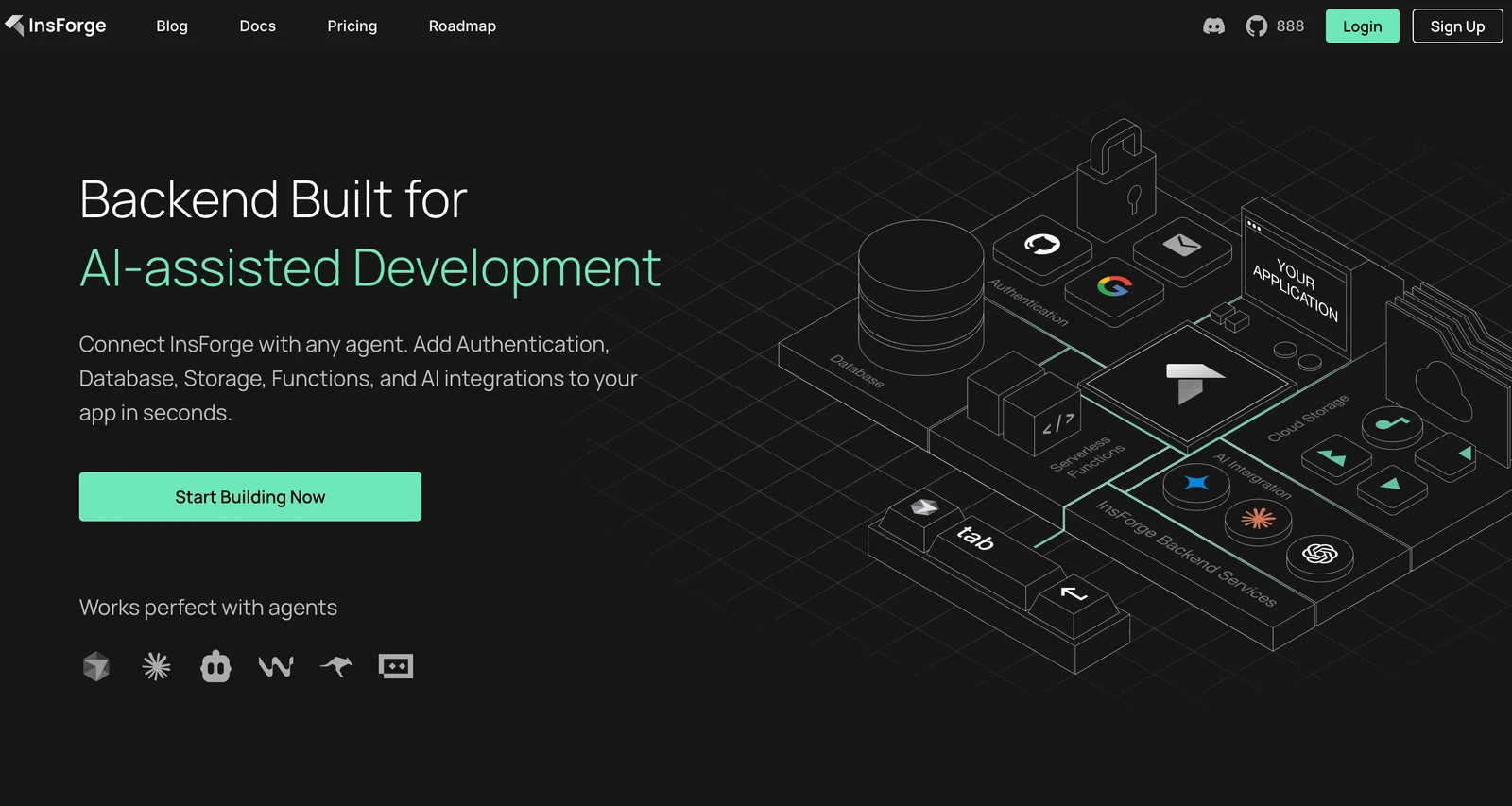Click the Claude starburst agent icon
1512x806 pixels.
pos(156,666)
